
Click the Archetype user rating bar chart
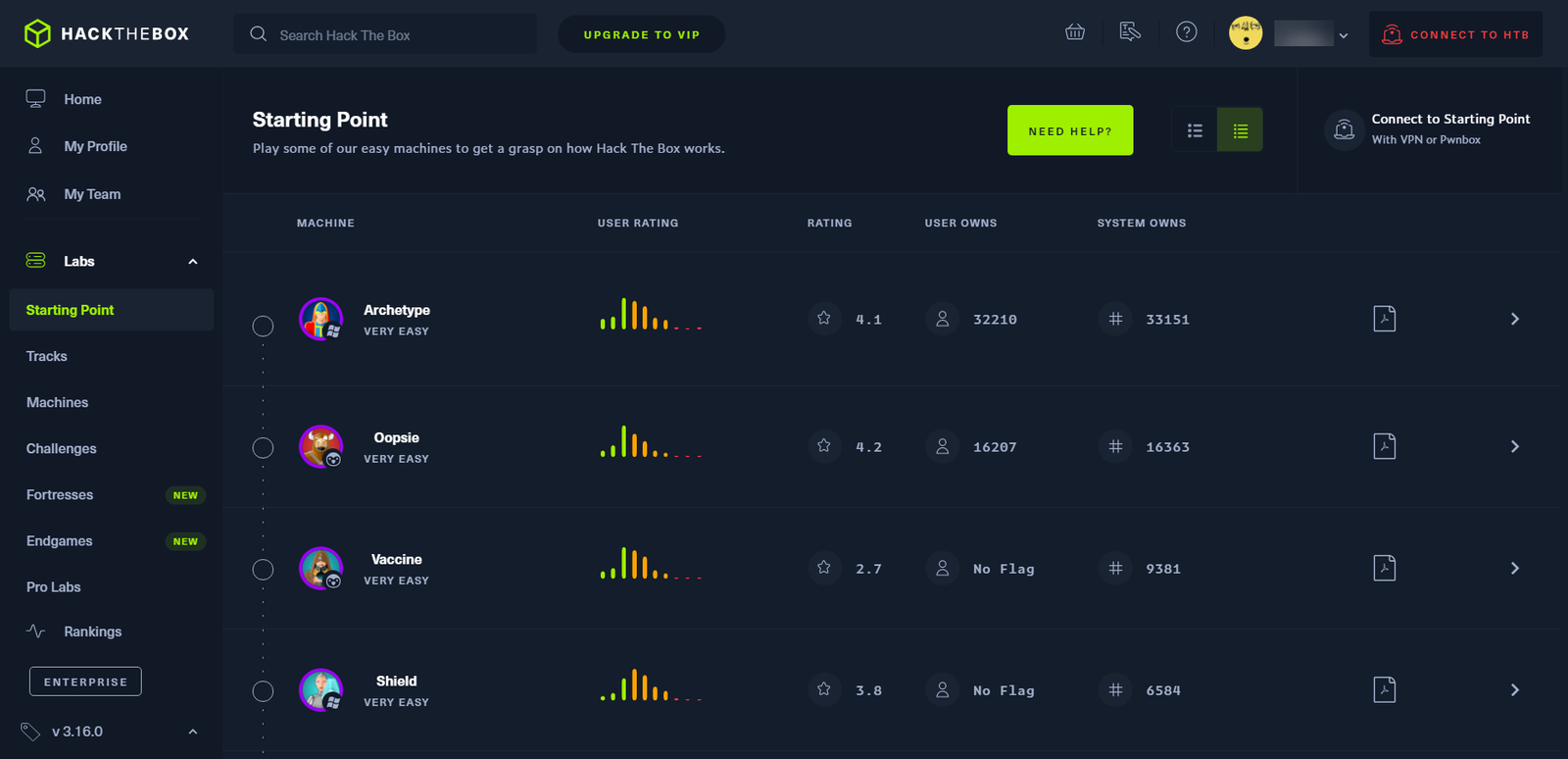[650, 316]
